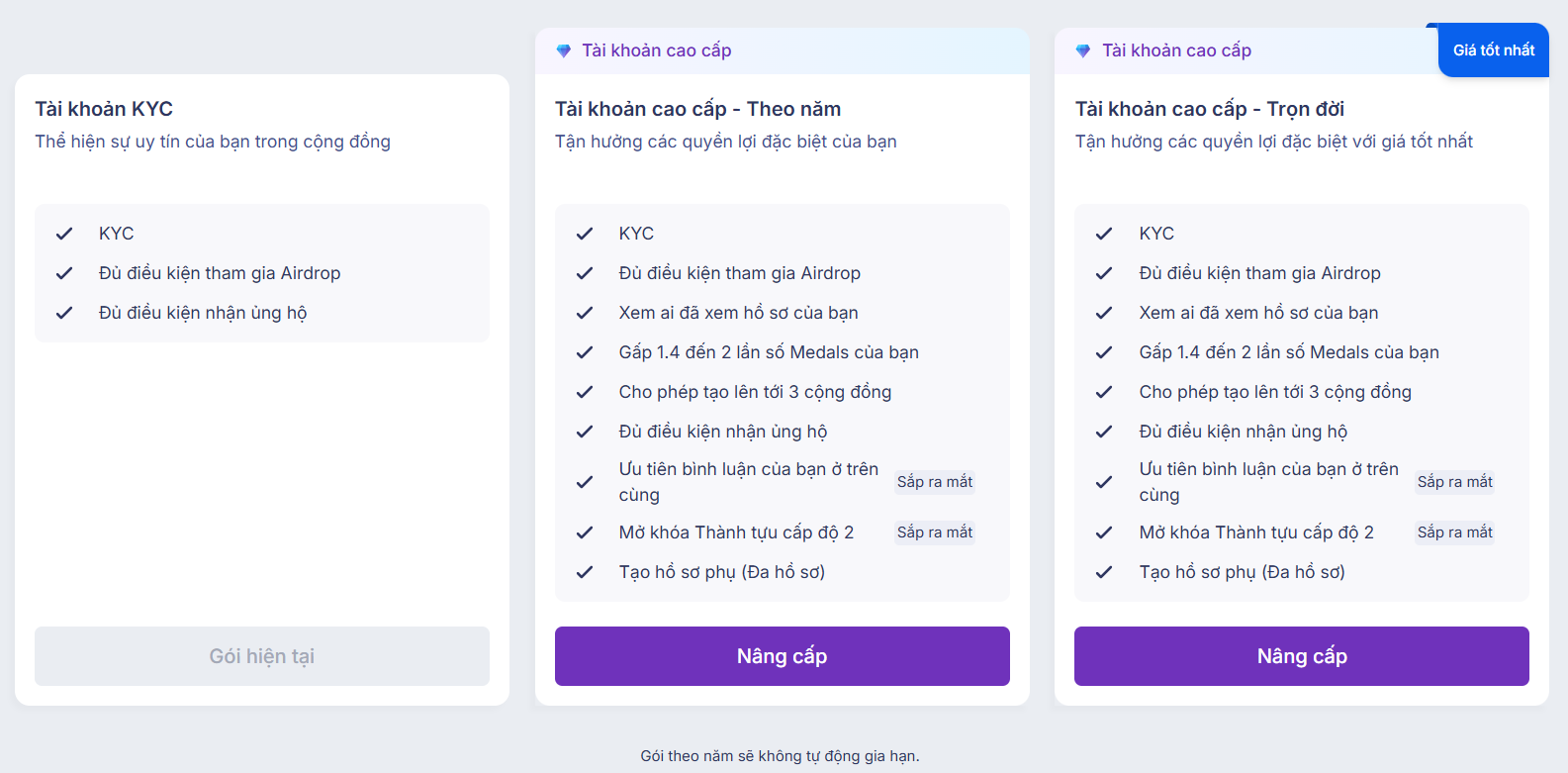Click the 'Giá tốt nhất' badge
Viewport: 1568px width, 773px height.
[x=1493, y=50]
